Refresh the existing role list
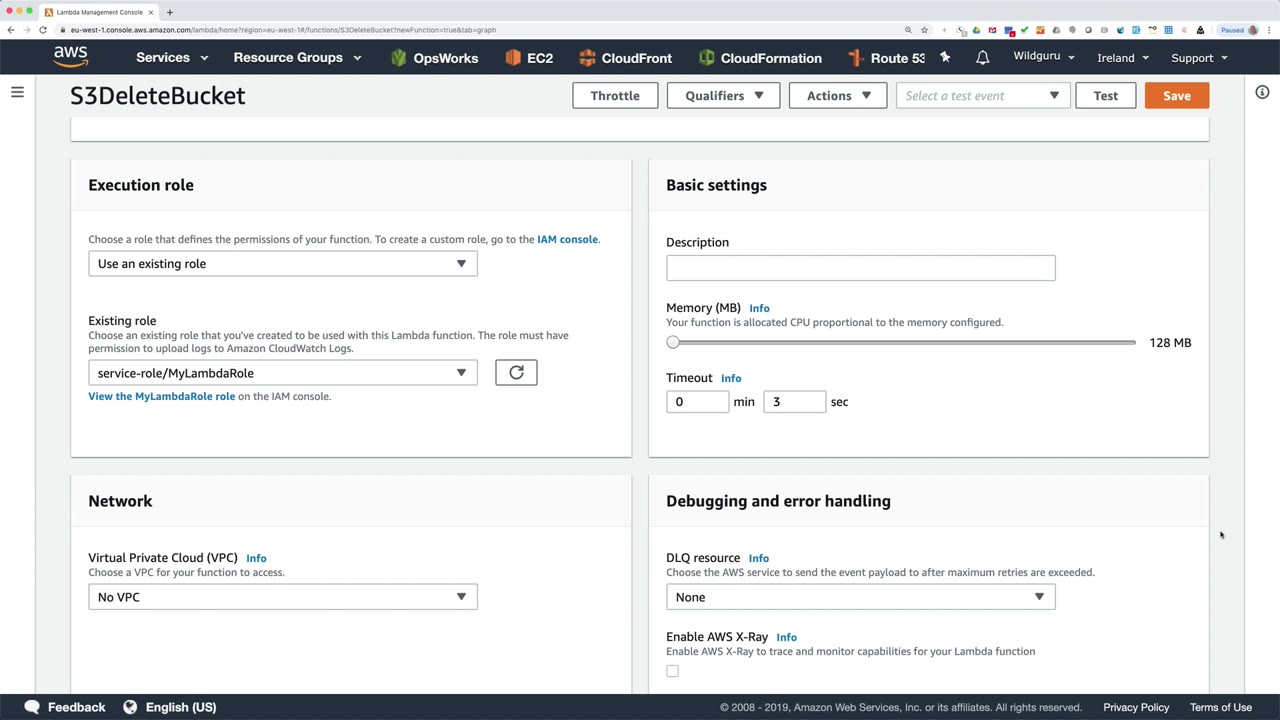Screen dimensions: 1280x720 coord(516,373)
